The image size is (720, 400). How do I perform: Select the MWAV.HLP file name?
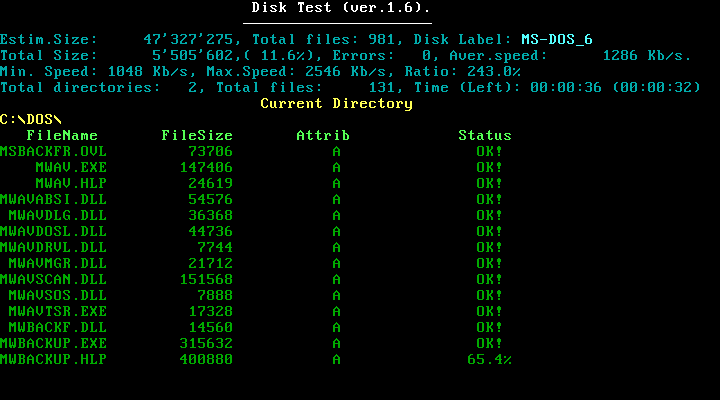click(71, 183)
